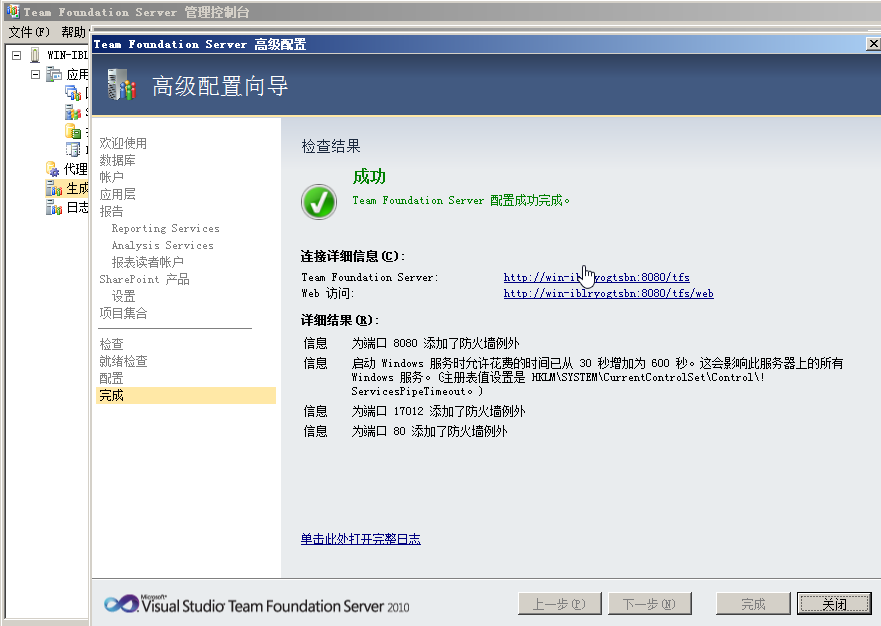The width and height of the screenshot is (881, 626).
Task: Click the 成功 heading text
Action: (x=369, y=176)
